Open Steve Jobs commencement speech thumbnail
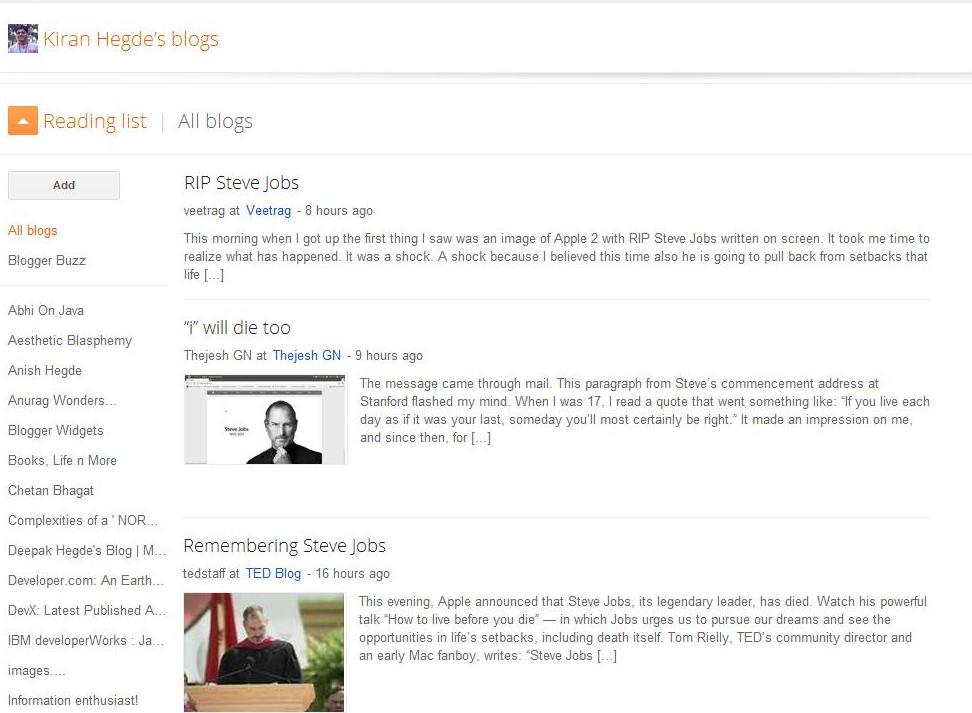Image resolution: width=972 pixels, height=713 pixels. click(264, 652)
